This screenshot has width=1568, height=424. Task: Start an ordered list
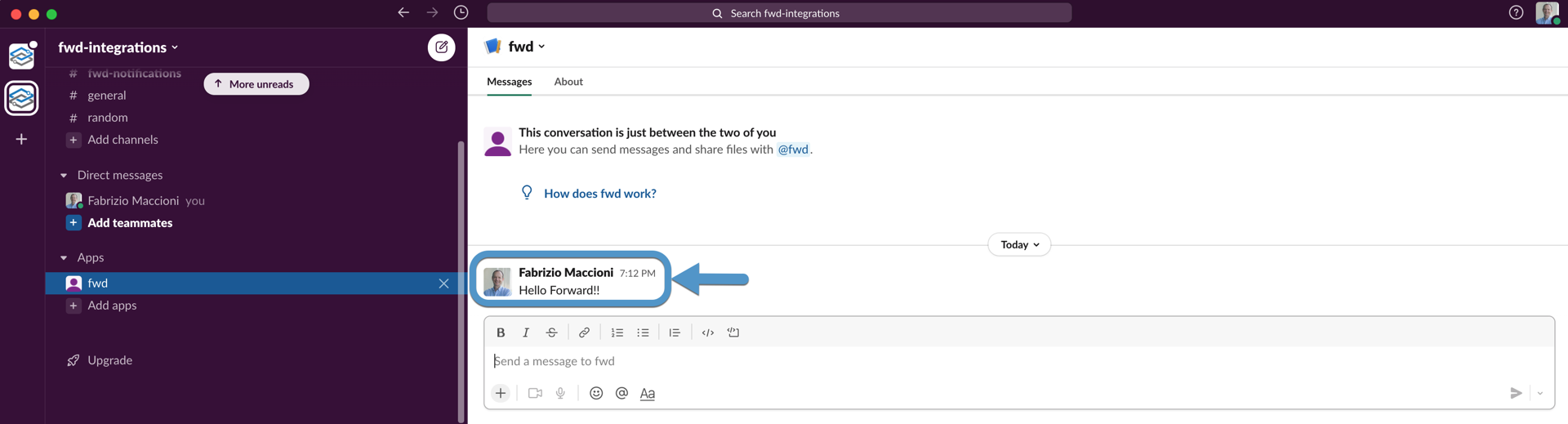pos(617,333)
